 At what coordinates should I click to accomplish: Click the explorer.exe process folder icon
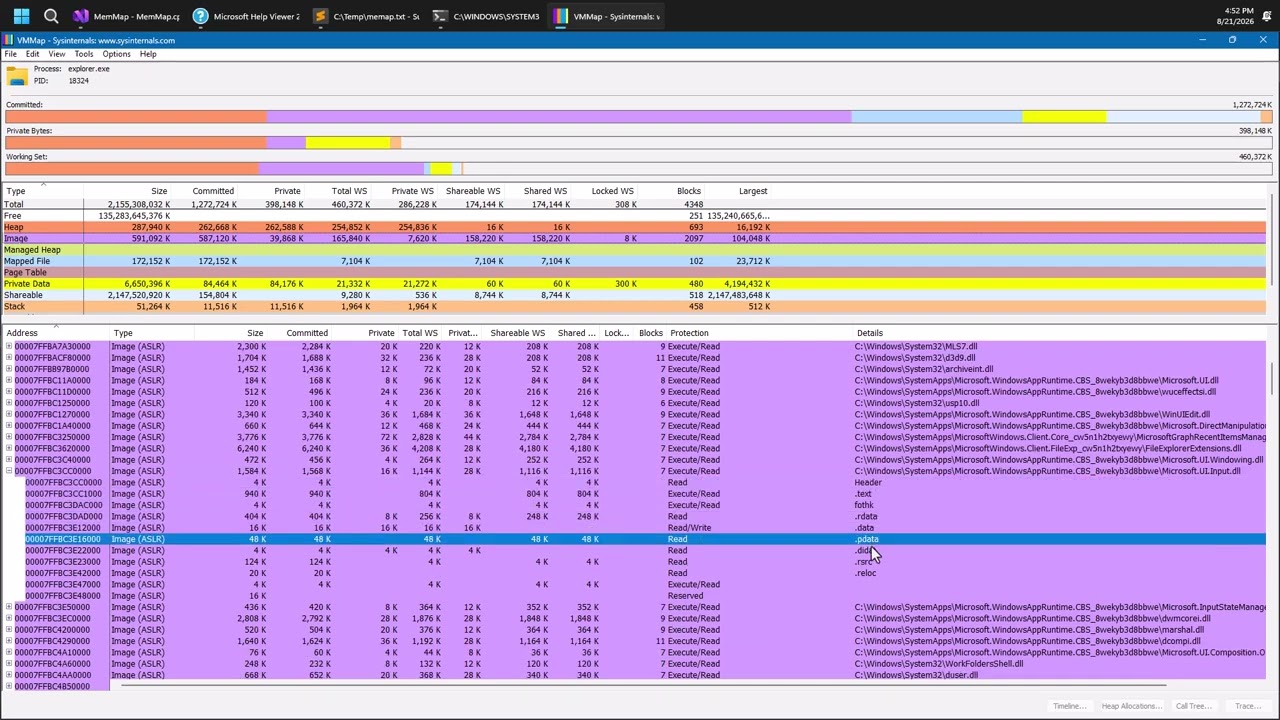[17, 76]
